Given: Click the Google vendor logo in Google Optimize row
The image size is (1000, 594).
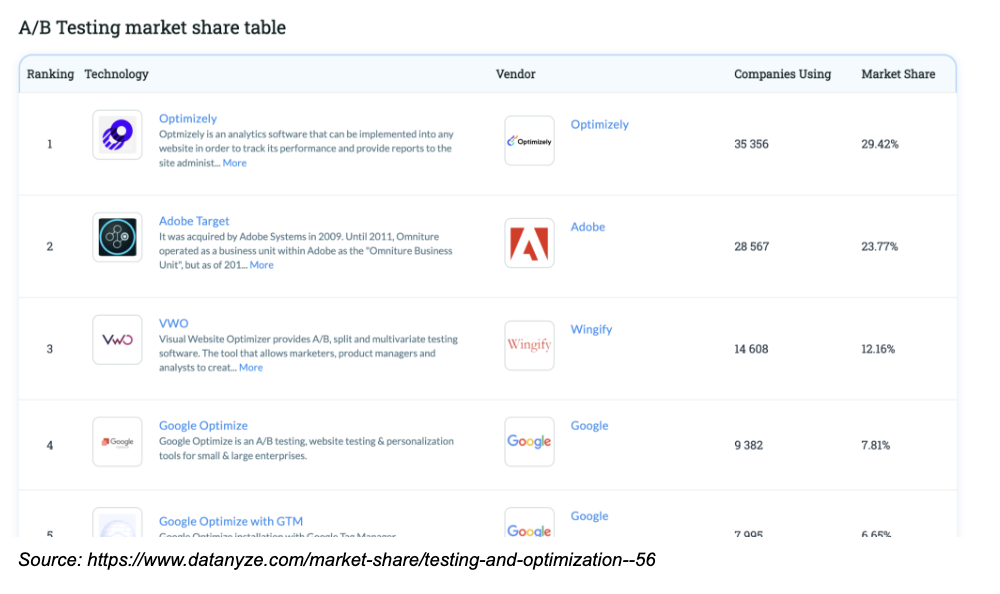Looking at the screenshot, I should tap(529, 442).
